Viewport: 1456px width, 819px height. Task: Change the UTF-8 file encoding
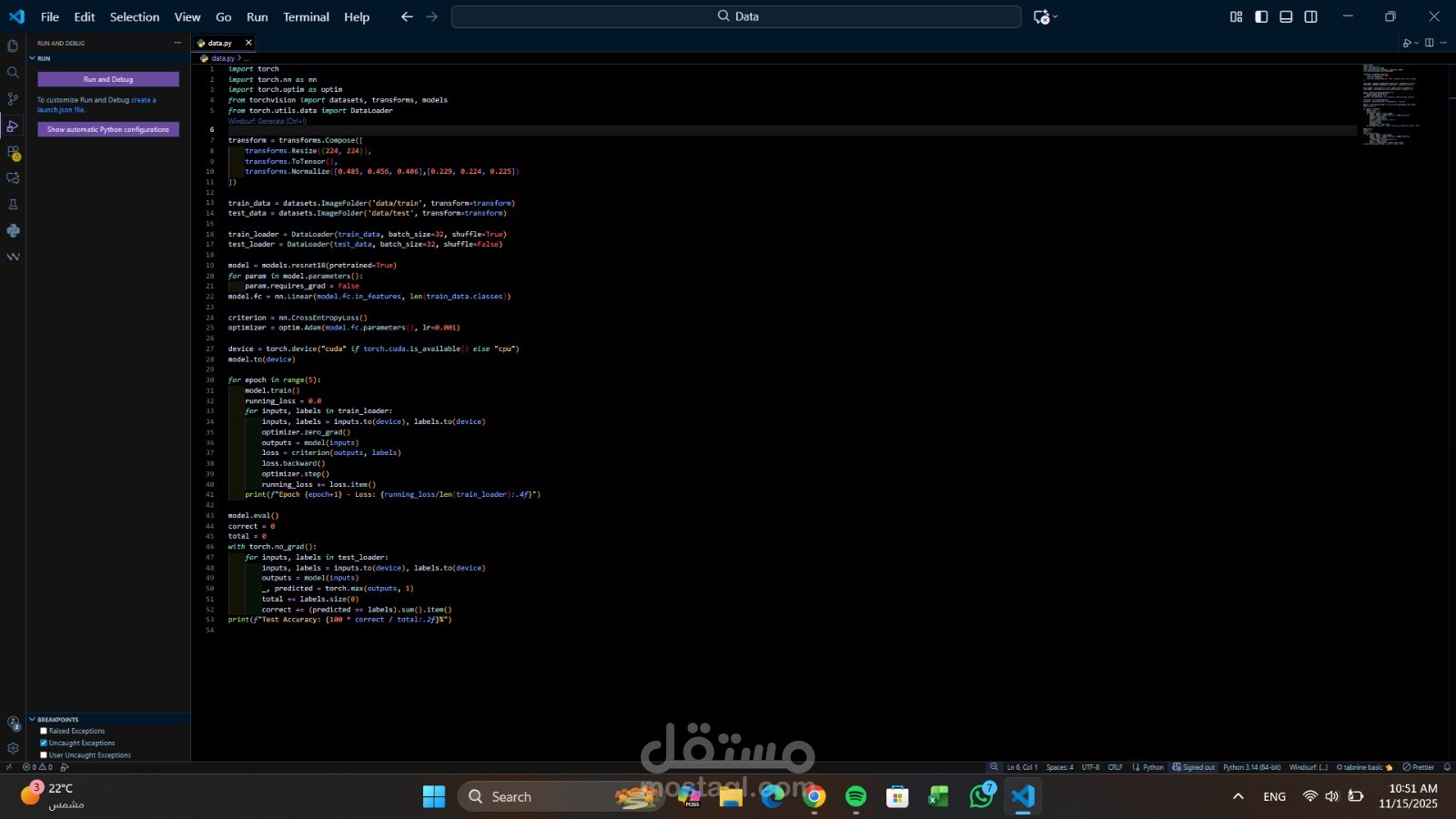pos(1090,767)
